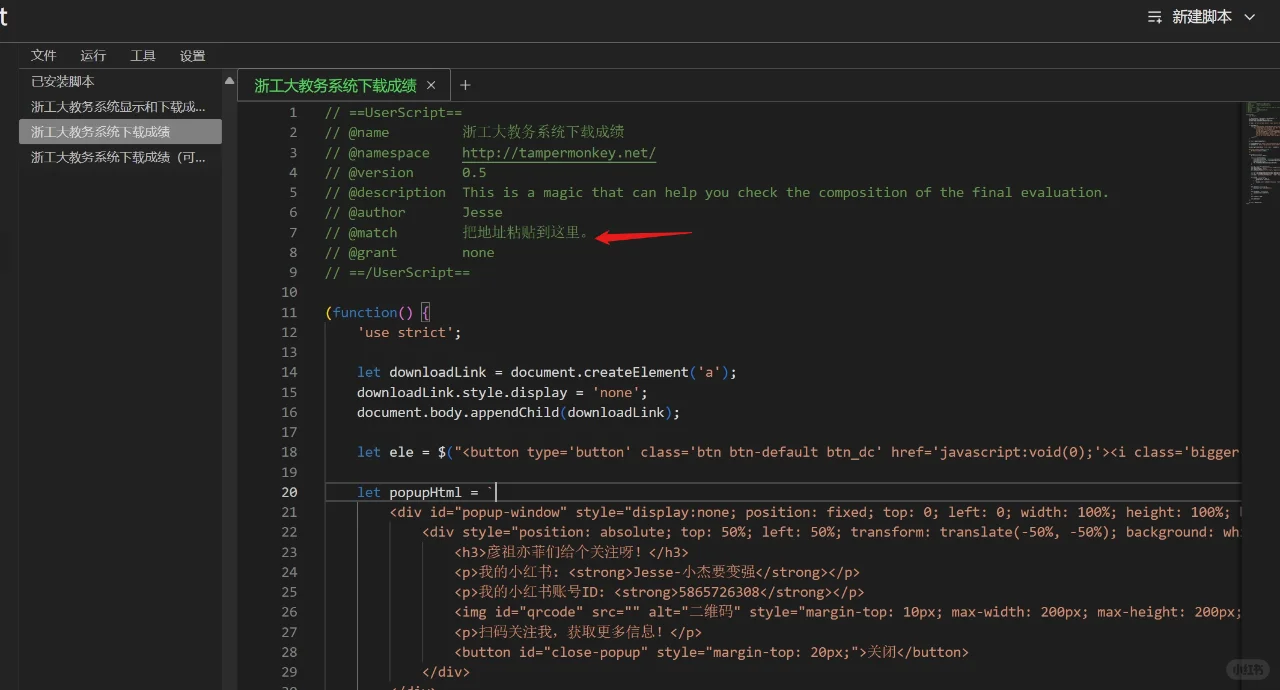
Task: Select script 浙工大教务系统下载成绩（可...
Action: (x=118, y=157)
